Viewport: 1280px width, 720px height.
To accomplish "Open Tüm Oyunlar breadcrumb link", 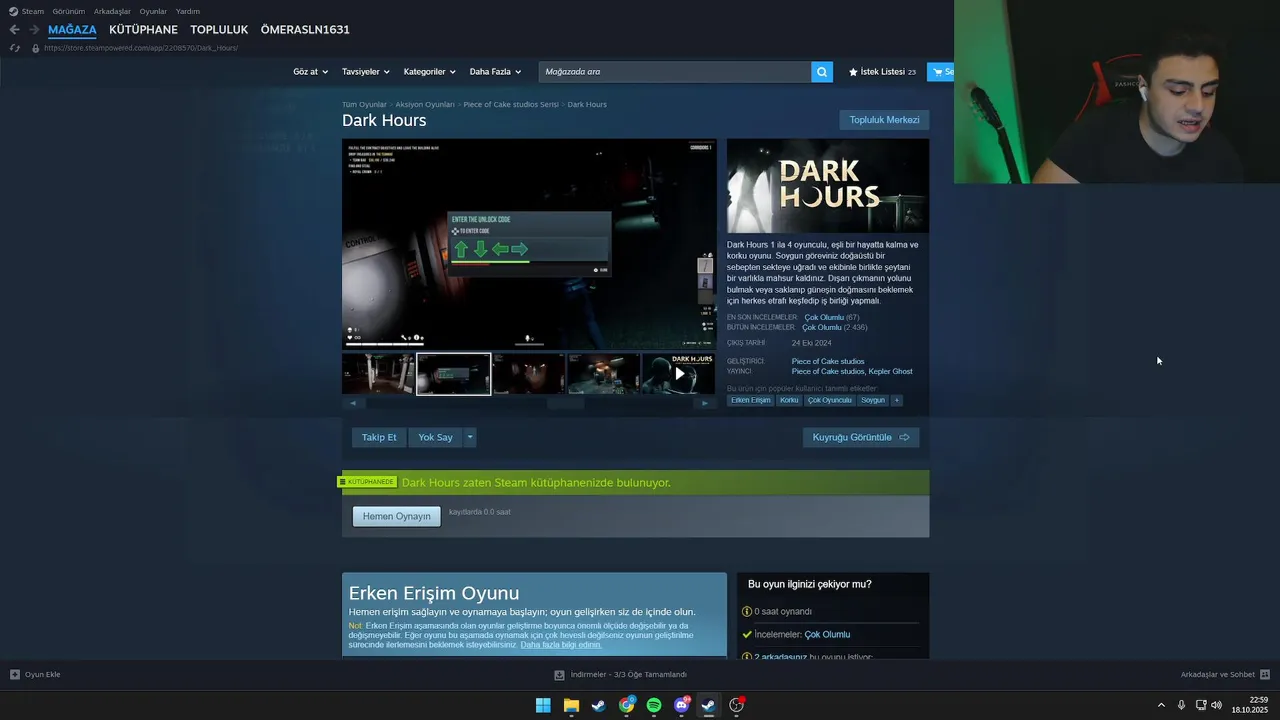I will 364,104.
